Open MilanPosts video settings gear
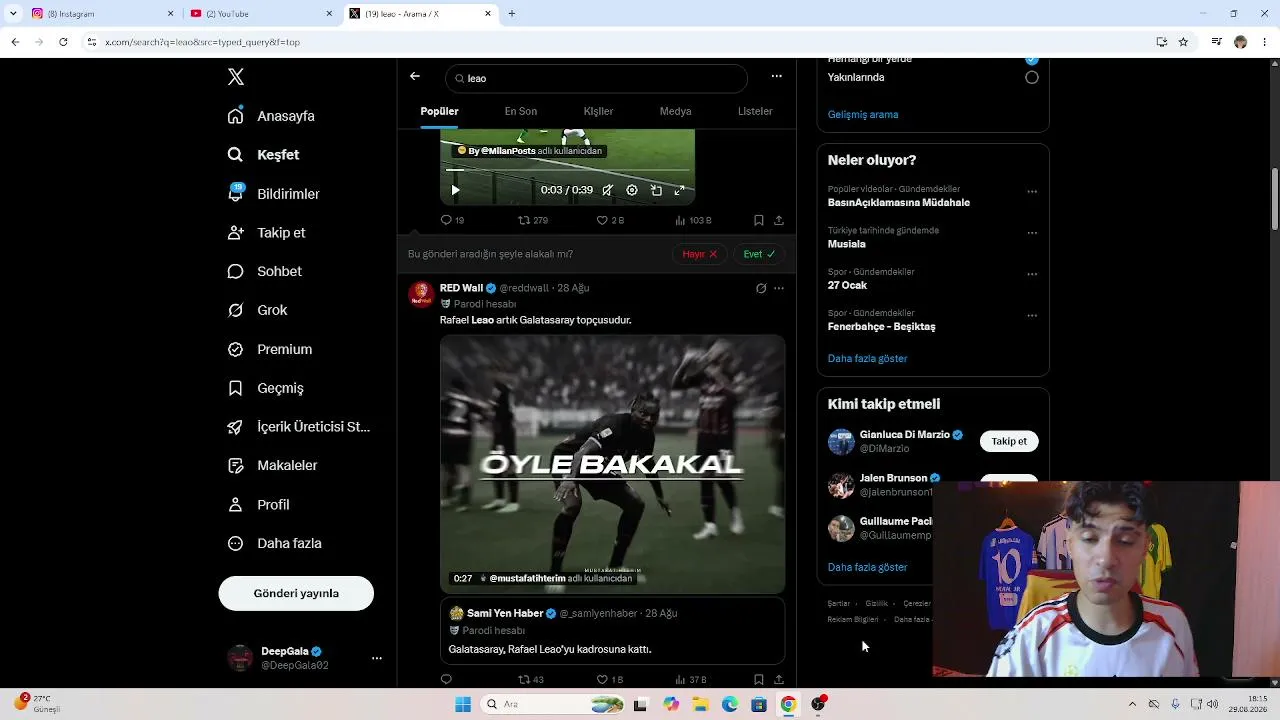The image size is (1280, 720). point(632,190)
